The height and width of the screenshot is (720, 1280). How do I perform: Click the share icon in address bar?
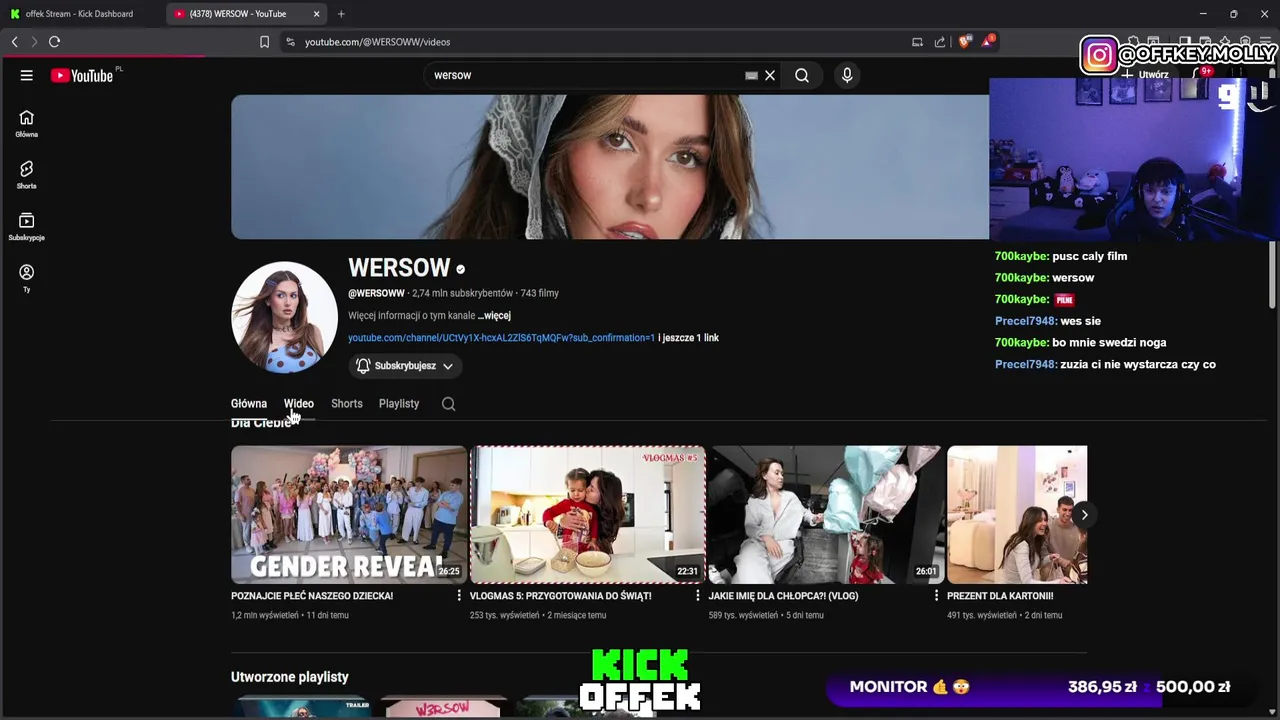(940, 42)
